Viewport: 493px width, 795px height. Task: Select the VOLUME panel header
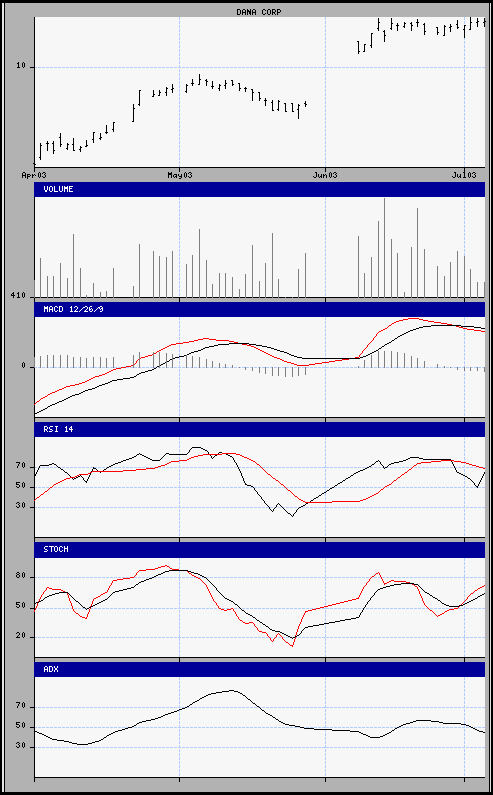click(260, 190)
